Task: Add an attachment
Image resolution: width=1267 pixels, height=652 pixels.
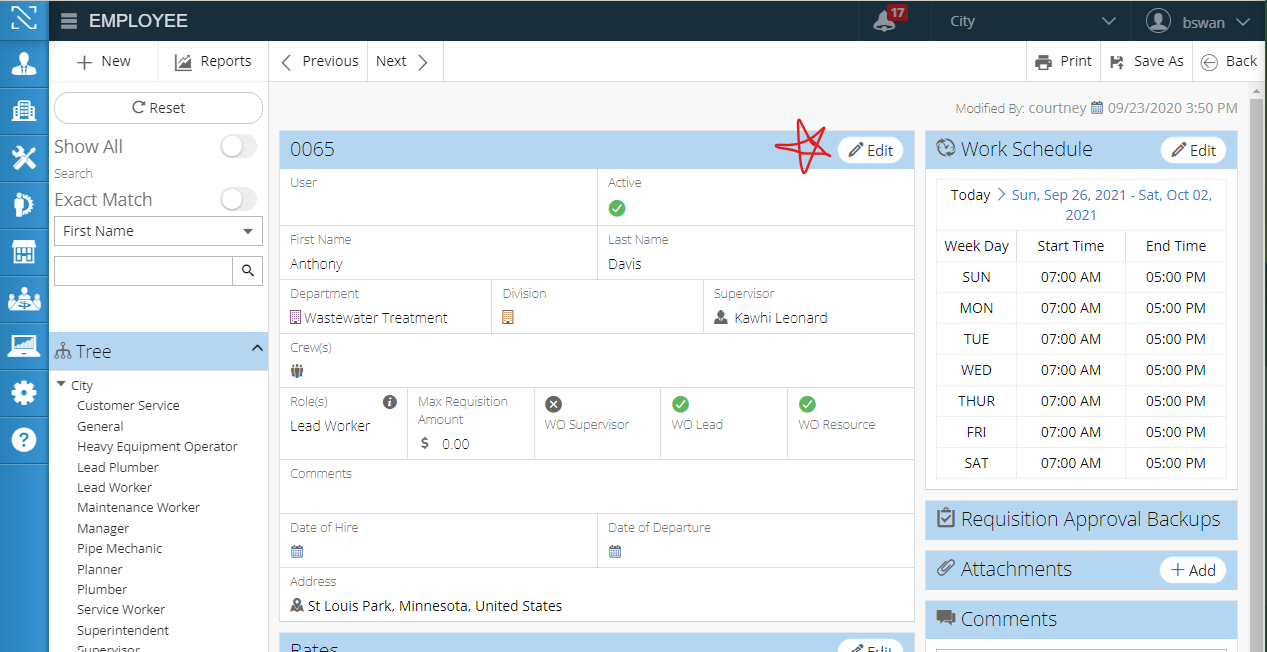Action: 1193,570
